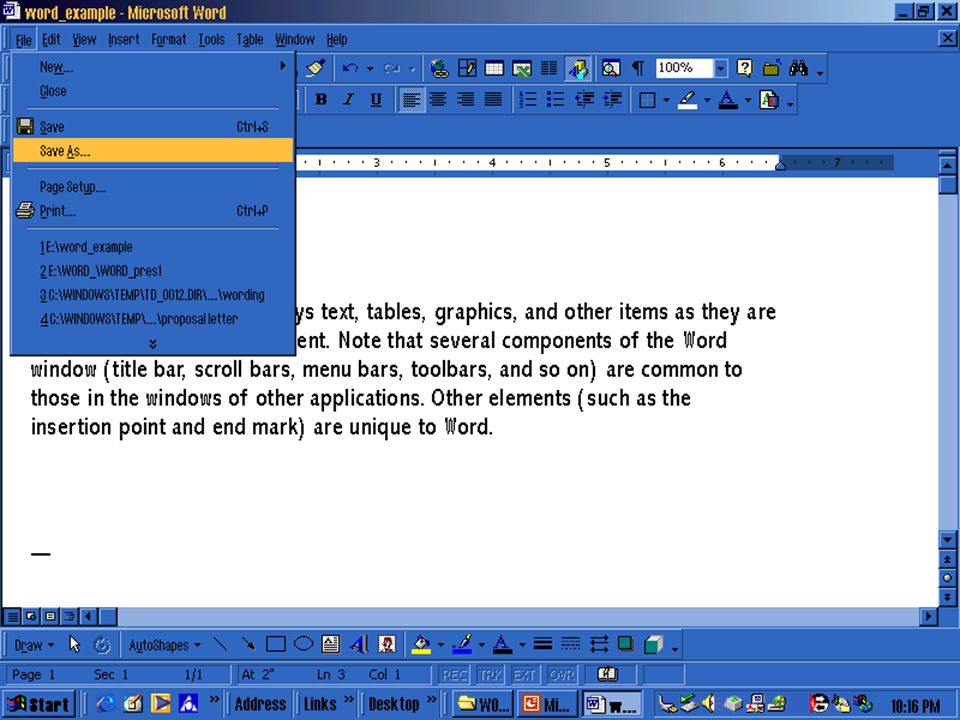Expand the New submenu arrow

point(282,66)
